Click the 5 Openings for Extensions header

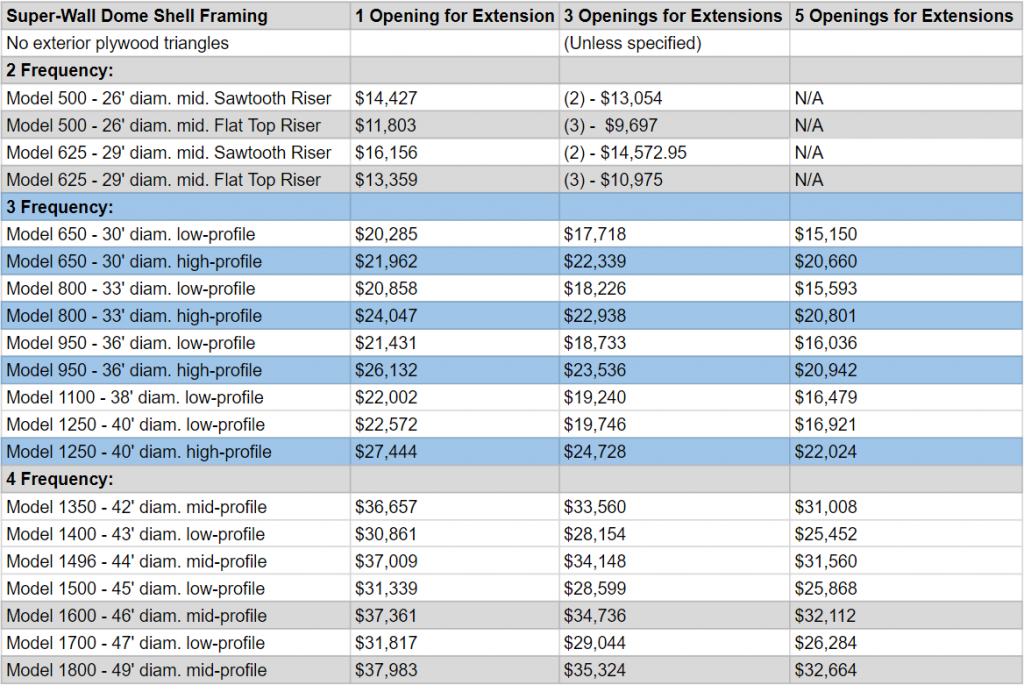906,16
